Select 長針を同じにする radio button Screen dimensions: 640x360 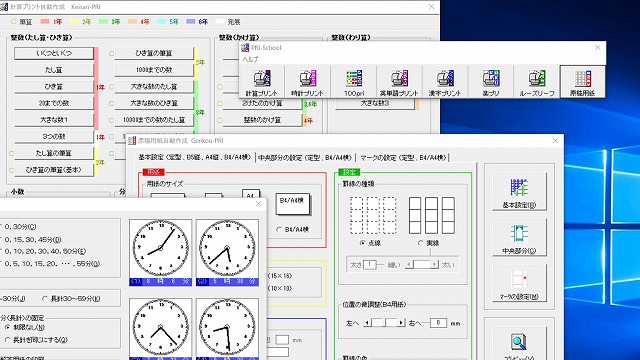point(7,340)
